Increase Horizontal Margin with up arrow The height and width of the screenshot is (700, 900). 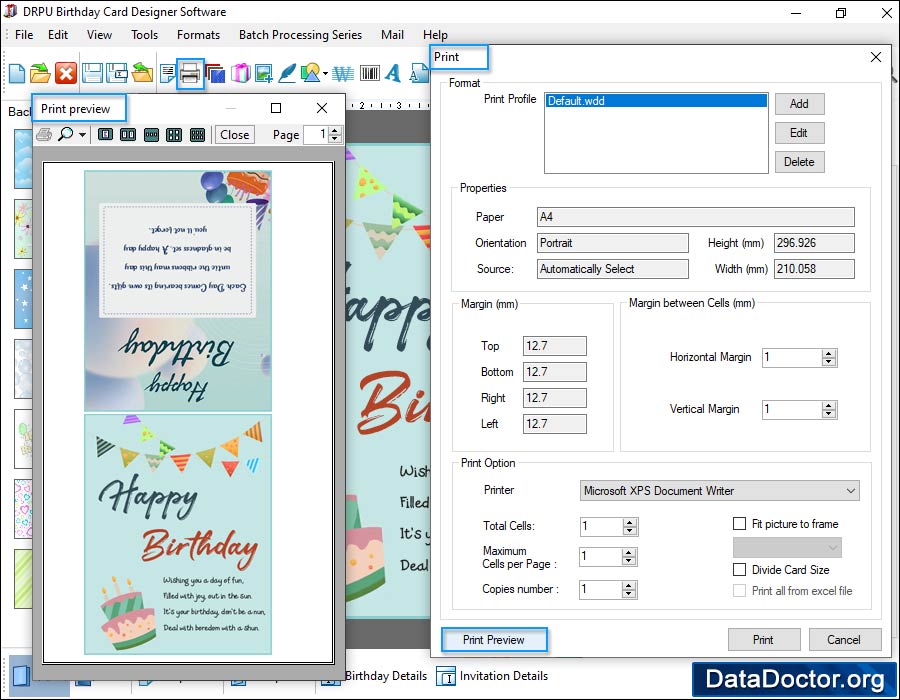828,353
